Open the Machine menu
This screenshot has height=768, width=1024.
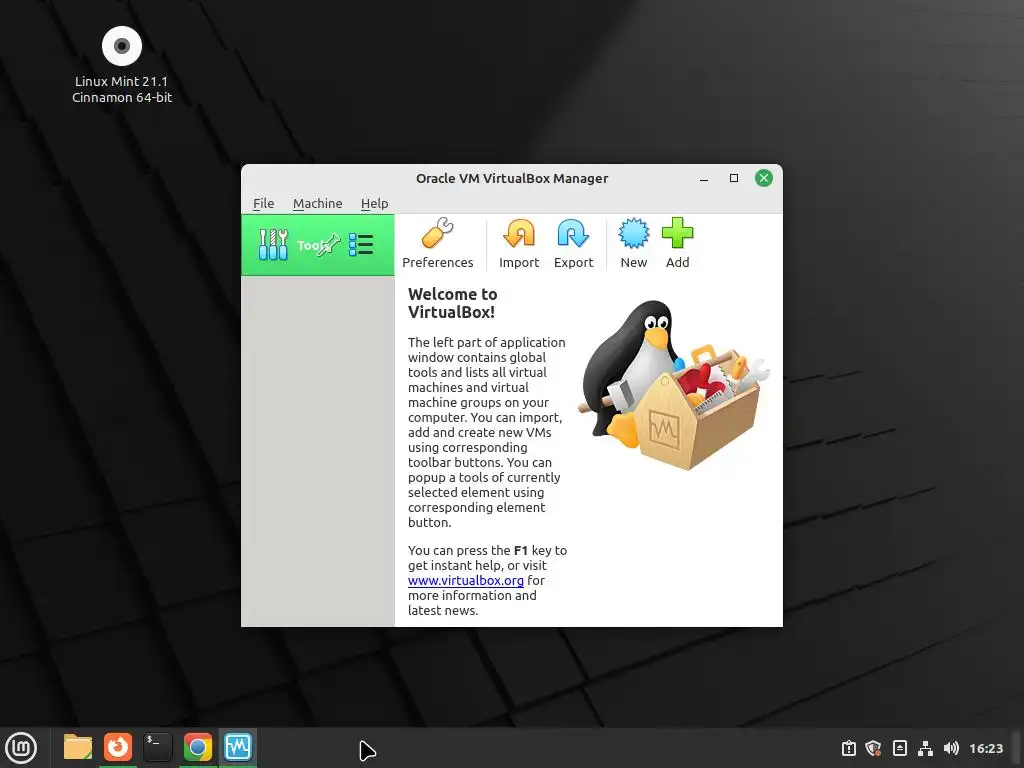(x=317, y=203)
